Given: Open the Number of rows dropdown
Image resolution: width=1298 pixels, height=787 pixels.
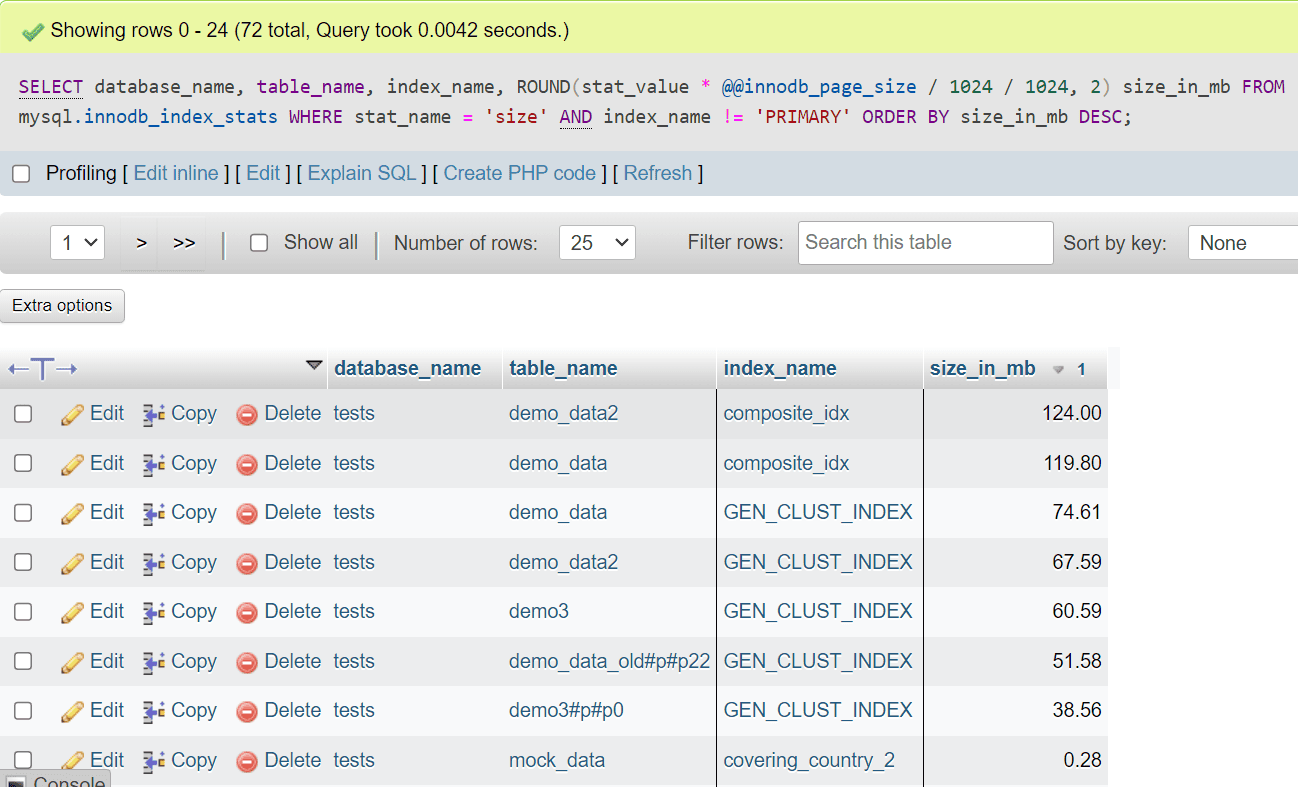Looking at the screenshot, I should click(597, 243).
